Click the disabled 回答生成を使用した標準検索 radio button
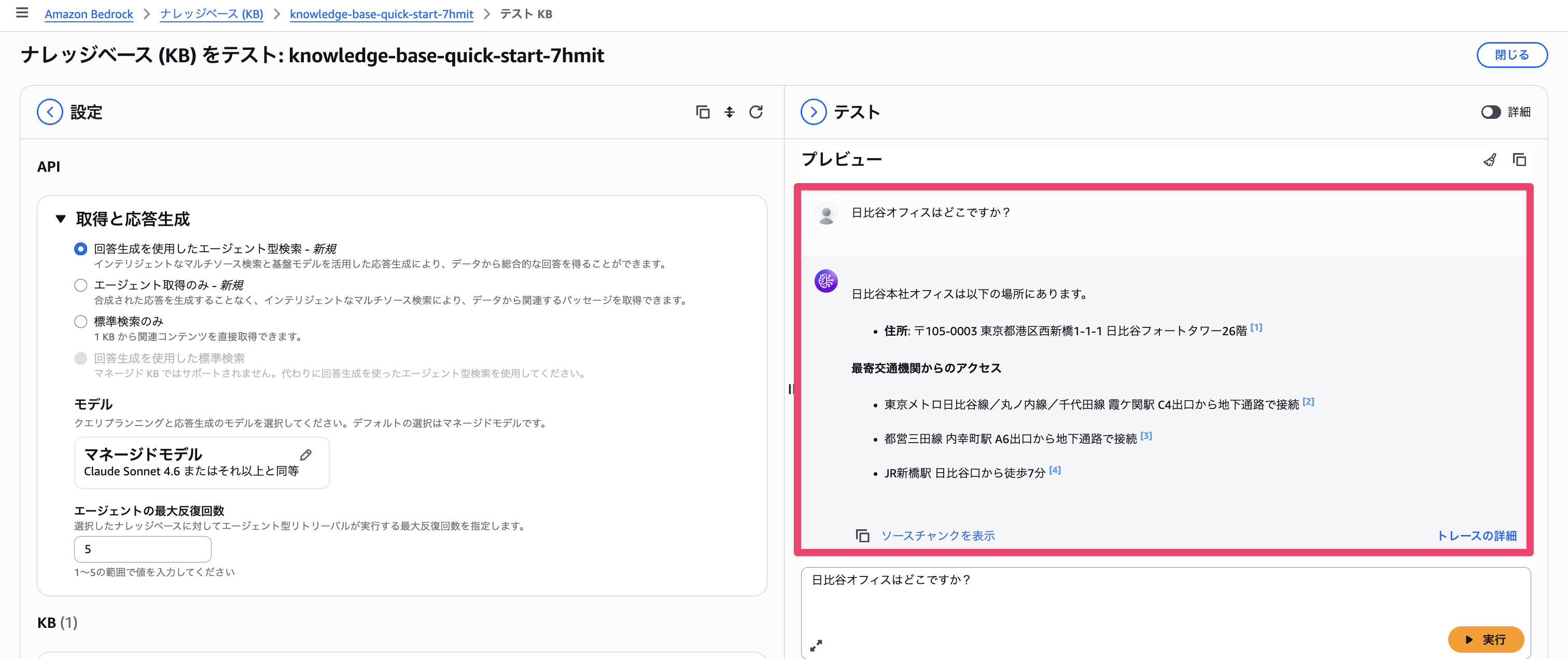This screenshot has width=1568, height=659. (x=80, y=359)
